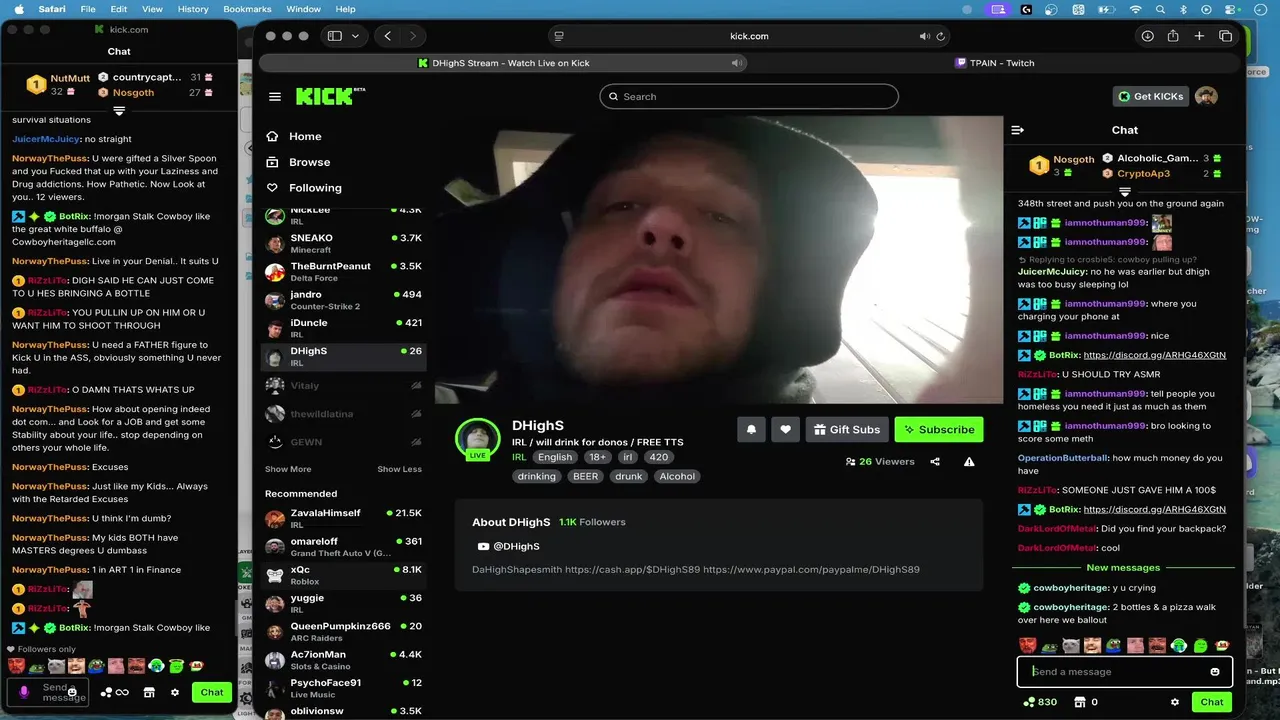Collapse the chat panel in Kick window
Image resolution: width=1280 pixels, height=720 pixels.
point(1018,130)
